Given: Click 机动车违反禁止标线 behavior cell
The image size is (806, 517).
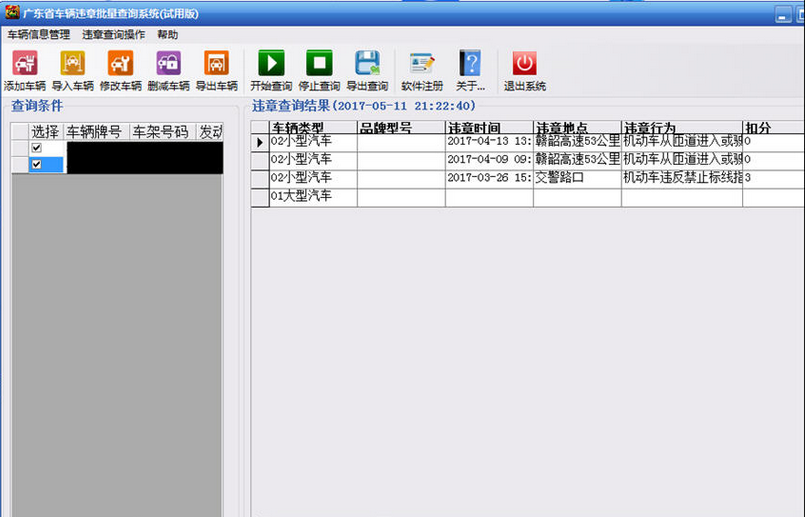Looking at the screenshot, I should pos(682,179).
